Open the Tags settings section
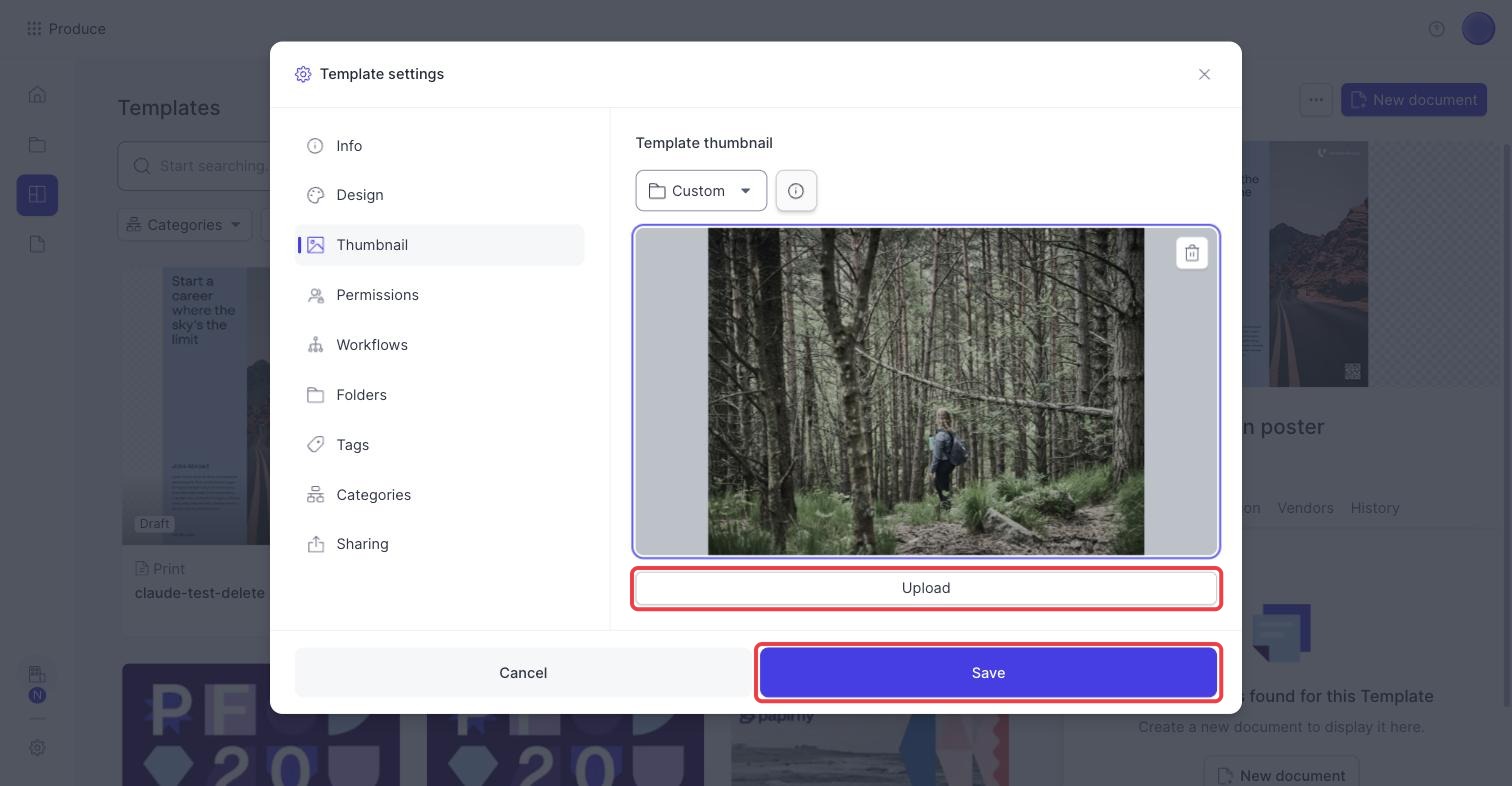The width and height of the screenshot is (1512, 786). coord(439,445)
